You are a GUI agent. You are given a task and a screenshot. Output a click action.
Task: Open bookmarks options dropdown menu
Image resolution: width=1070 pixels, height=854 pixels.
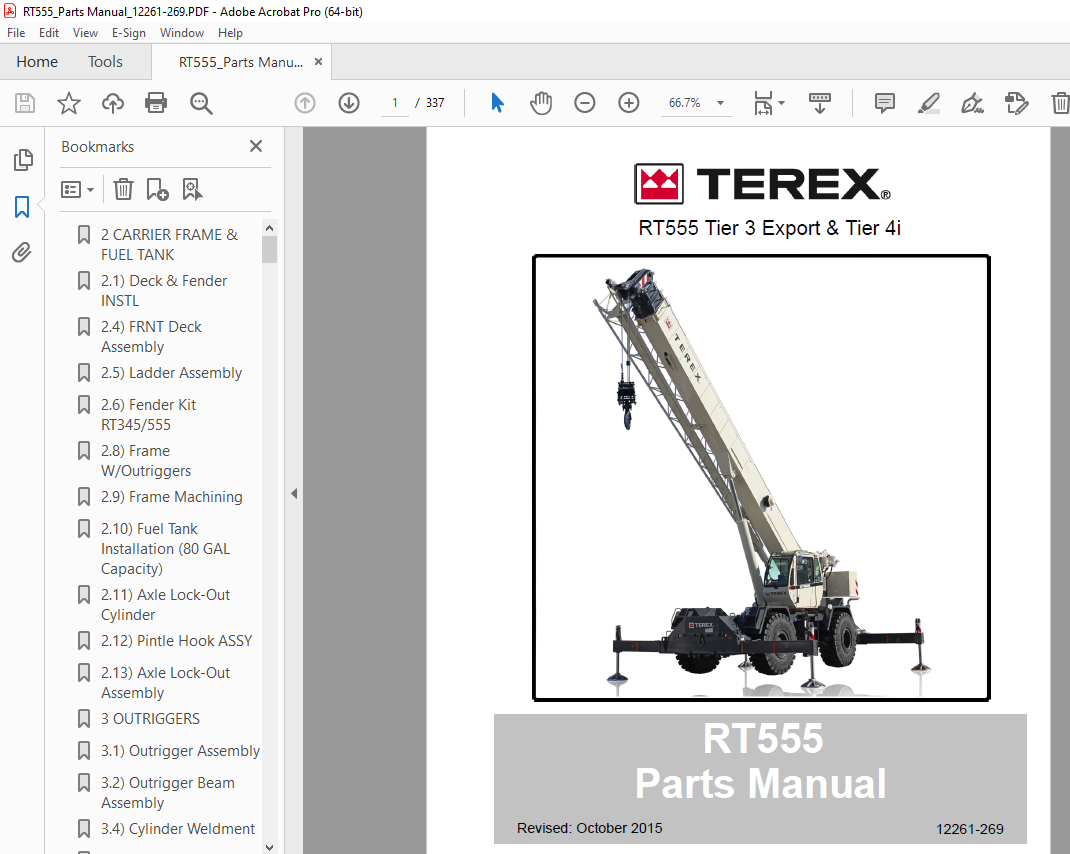(76, 189)
